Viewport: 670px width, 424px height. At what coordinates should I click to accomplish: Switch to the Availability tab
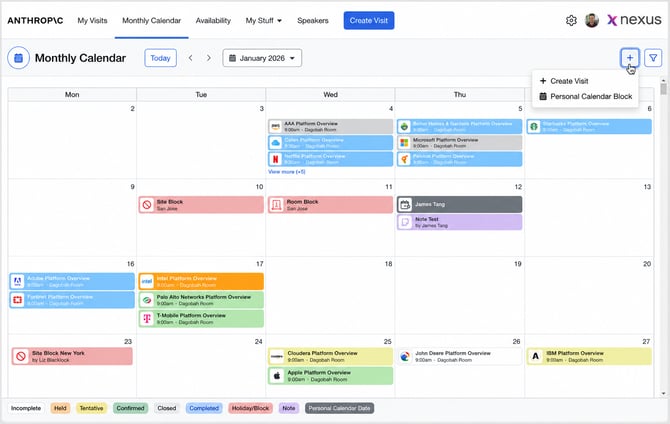[213, 21]
